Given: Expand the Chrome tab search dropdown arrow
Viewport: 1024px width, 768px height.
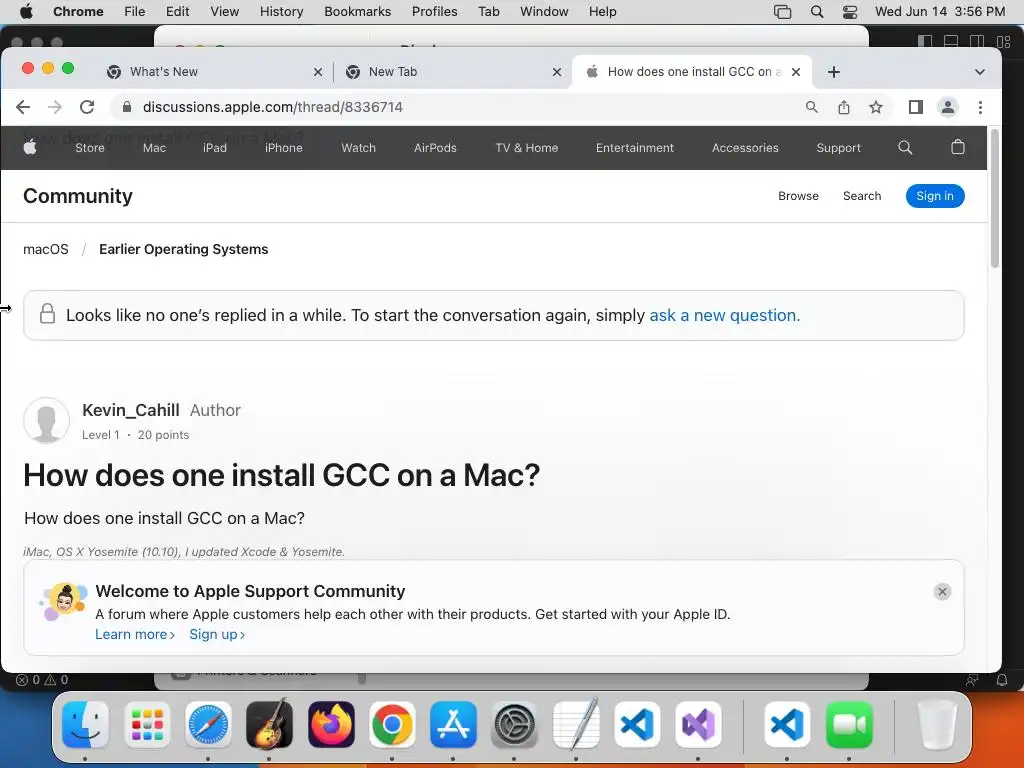Looking at the screenshot, I should click(x=980, y=72).
